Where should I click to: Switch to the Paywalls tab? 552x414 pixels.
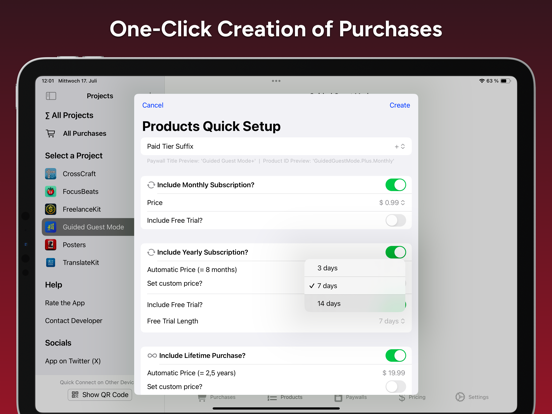pyautogui.click(x=350, y=397)
